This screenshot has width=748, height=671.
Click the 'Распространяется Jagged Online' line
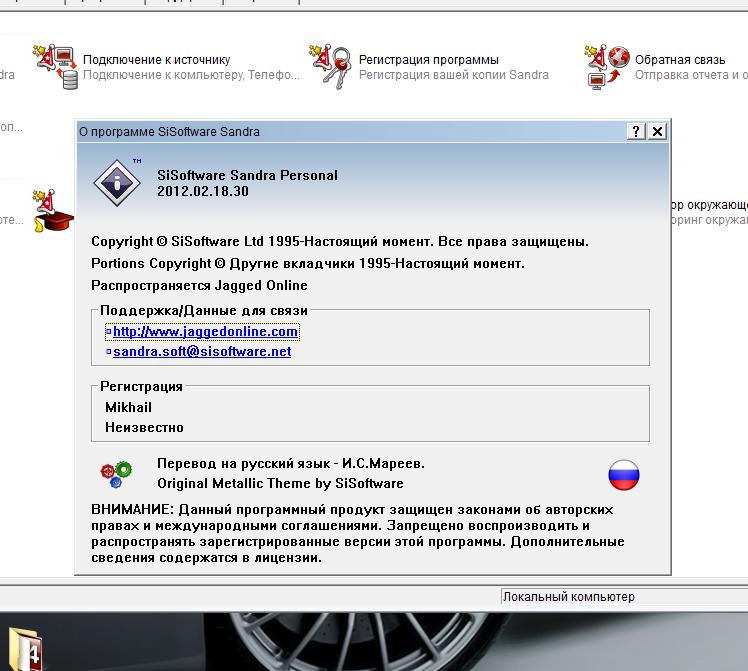click(199, 285)
